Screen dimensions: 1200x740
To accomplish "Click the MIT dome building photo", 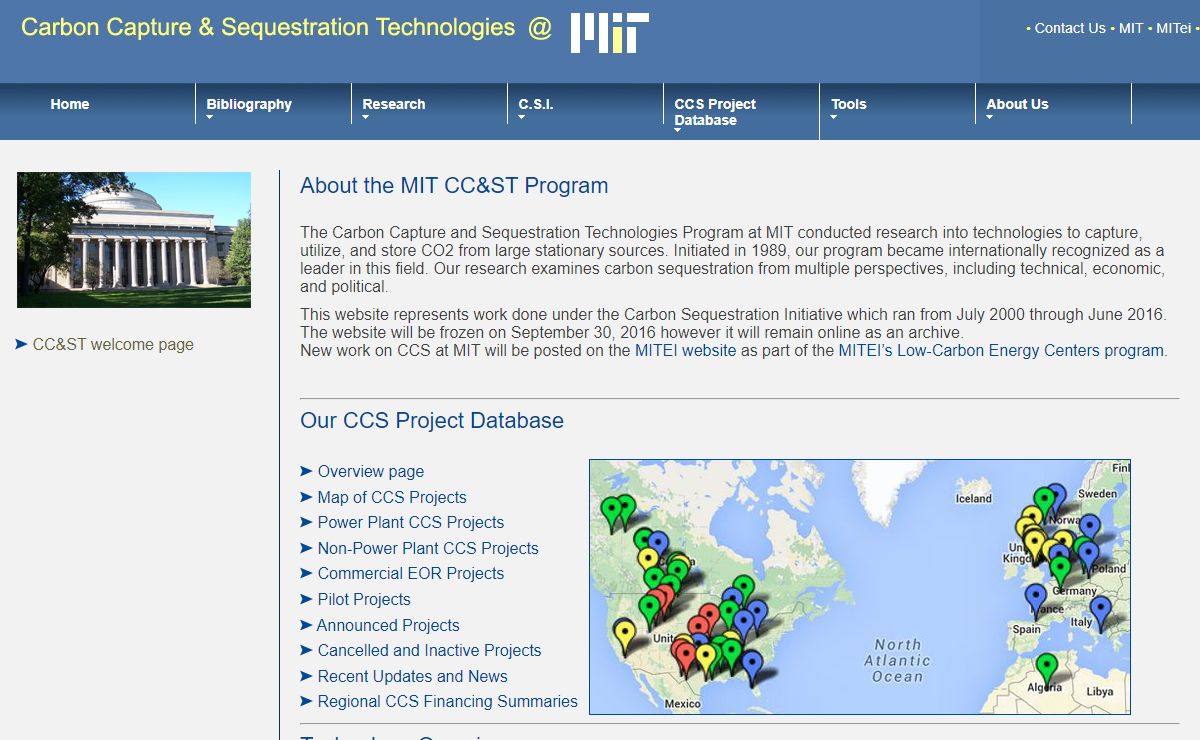I will [134, 240].
